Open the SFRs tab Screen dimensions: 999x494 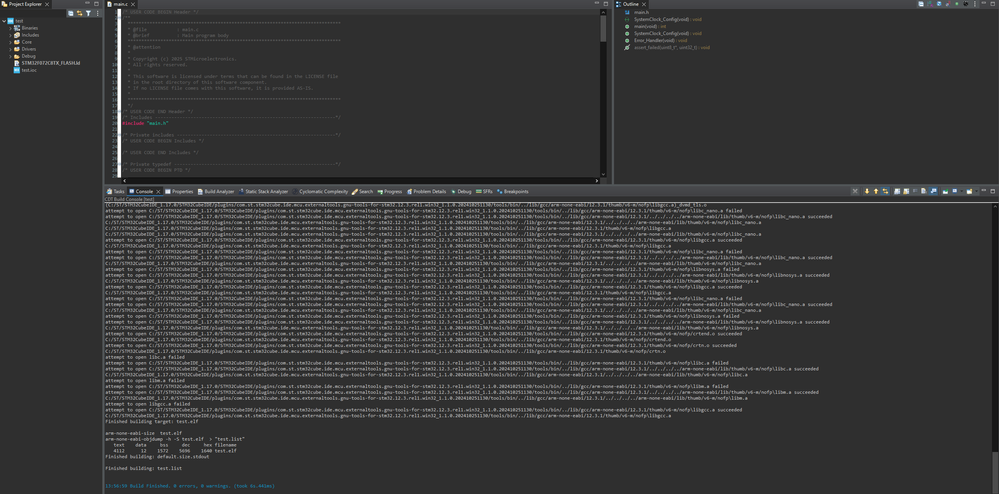tap(484, 191)
